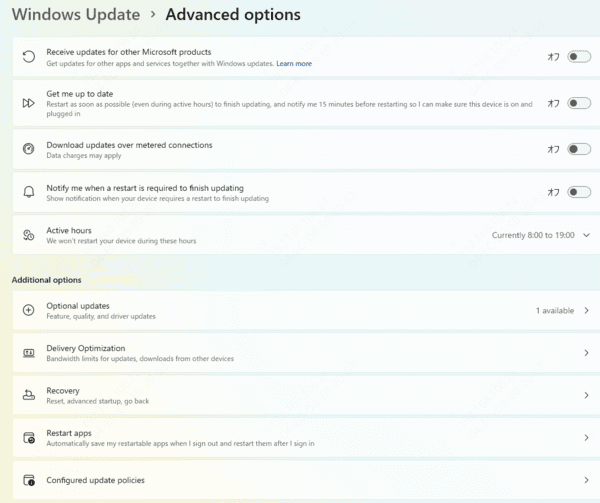
Task: Click the refresh icon beside Receive updates for other Microsoft products
Action: point(29,57)
